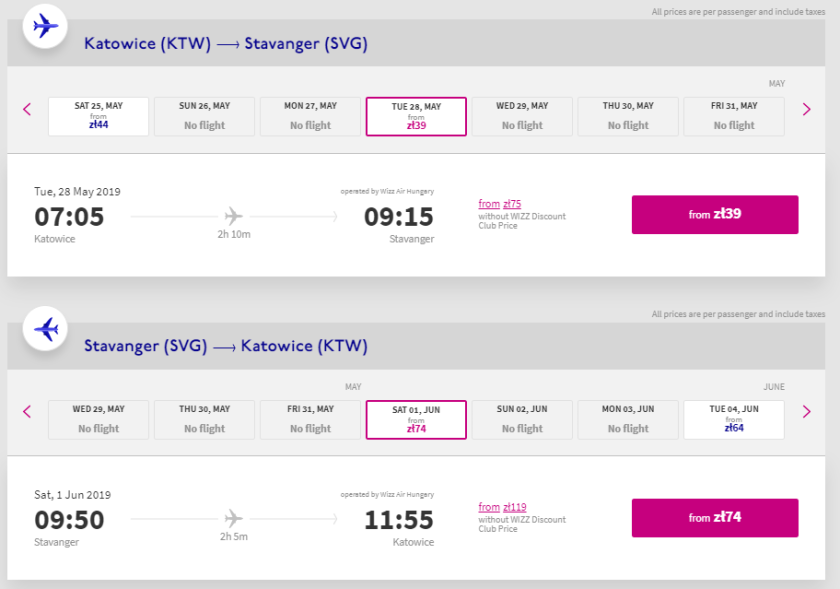Show later return dates with right arrow
840x589 pixels.
[x=806, y=411]
